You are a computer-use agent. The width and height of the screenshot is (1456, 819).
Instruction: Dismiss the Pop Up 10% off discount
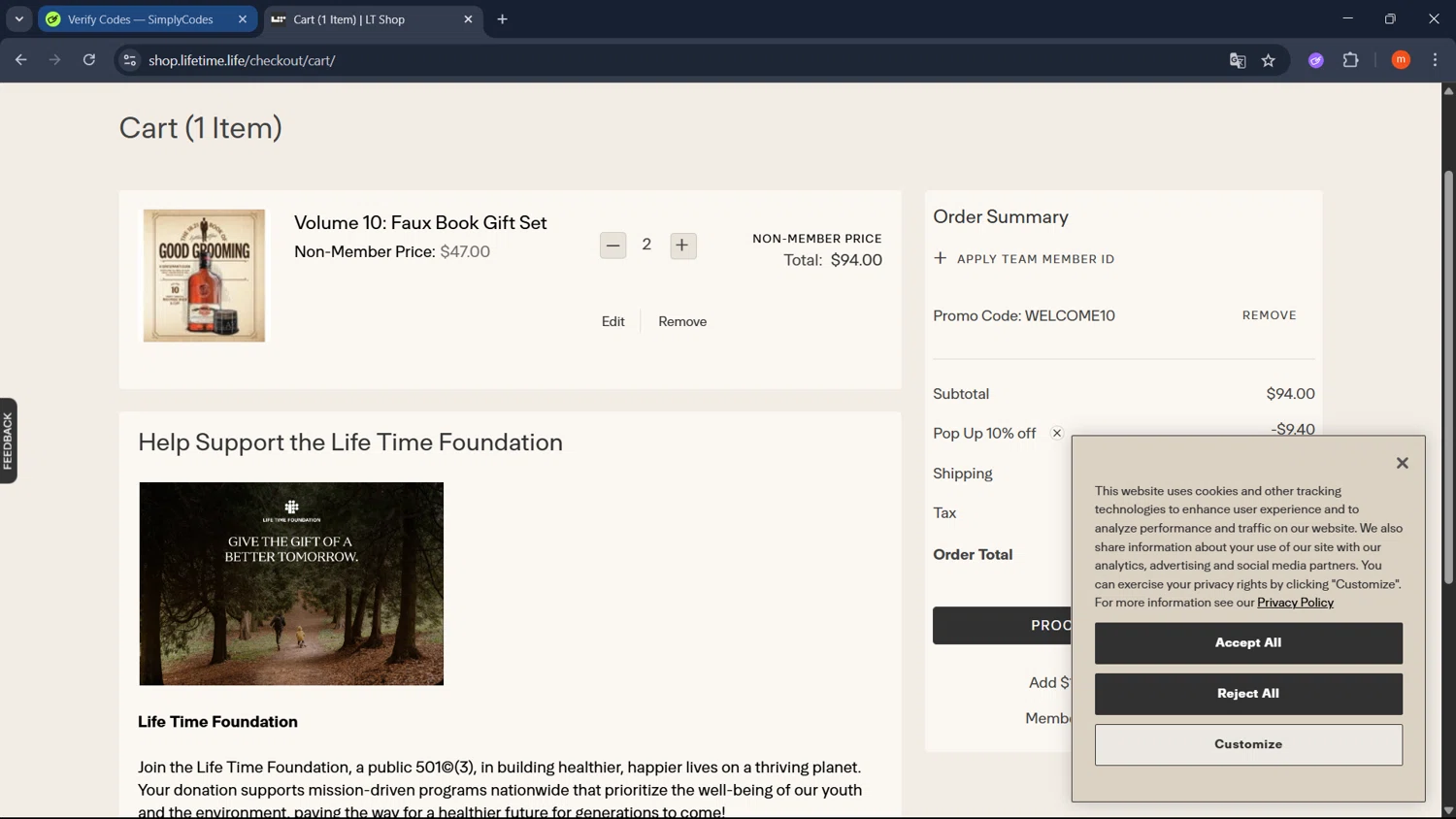coord(1057,433)
